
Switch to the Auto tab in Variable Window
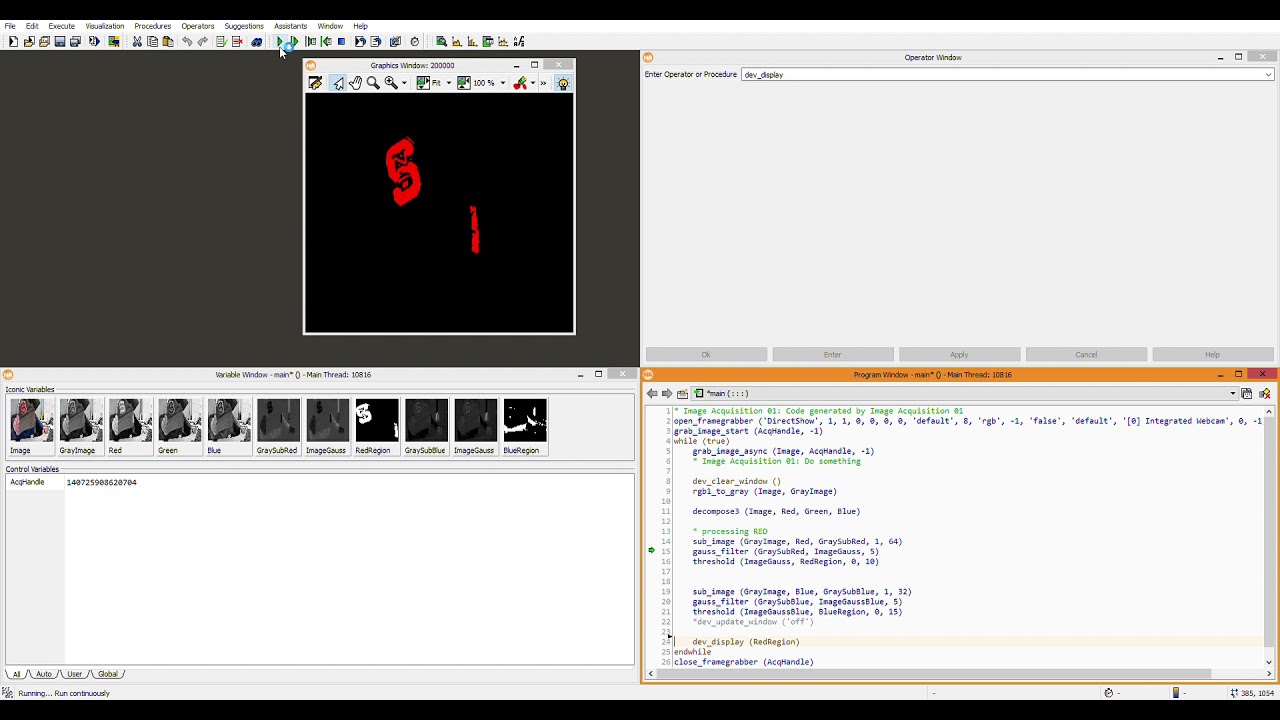click(x=43, y=674)
